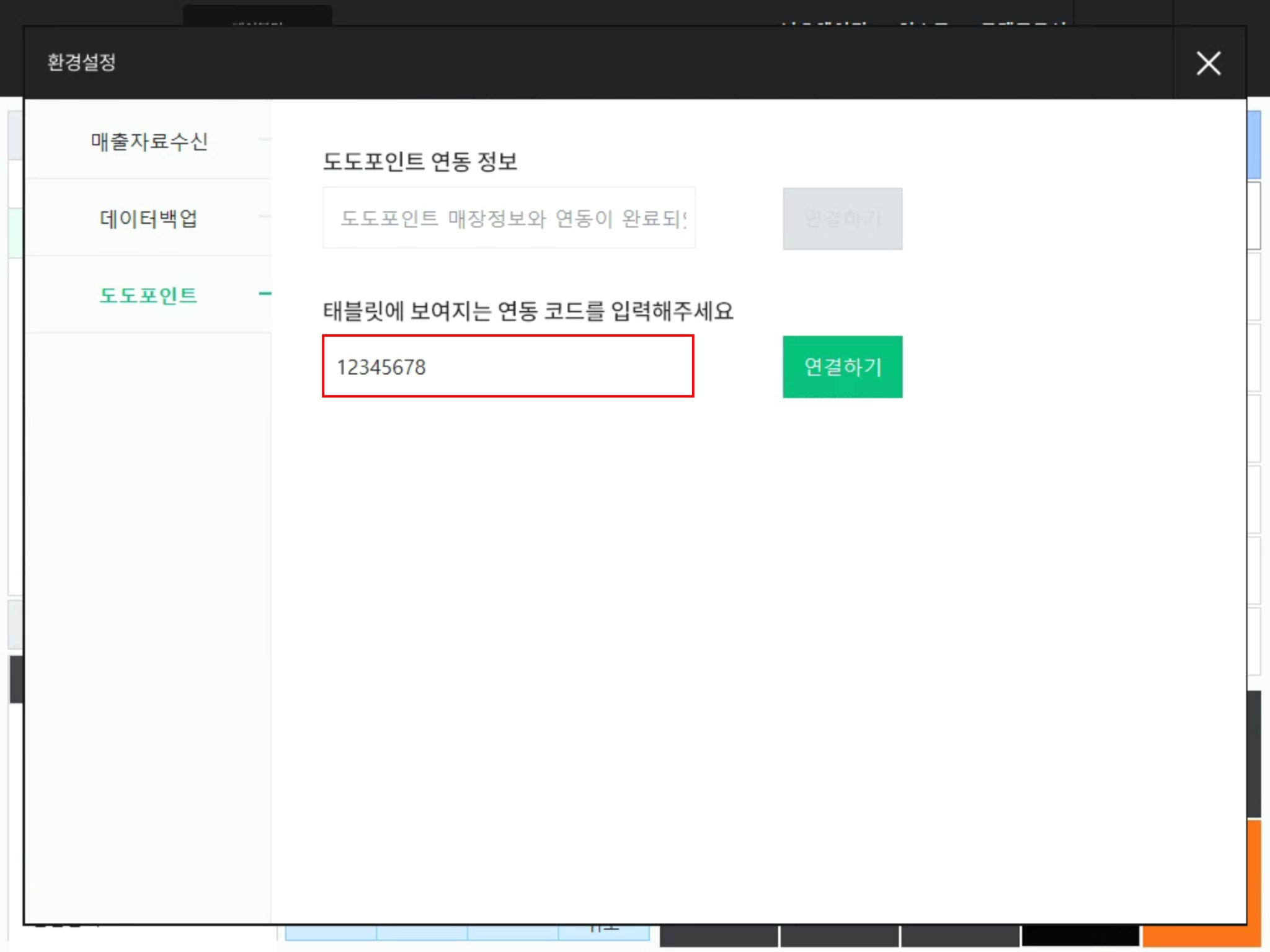Click the dark gray panel at right edge

[1254, 754]
